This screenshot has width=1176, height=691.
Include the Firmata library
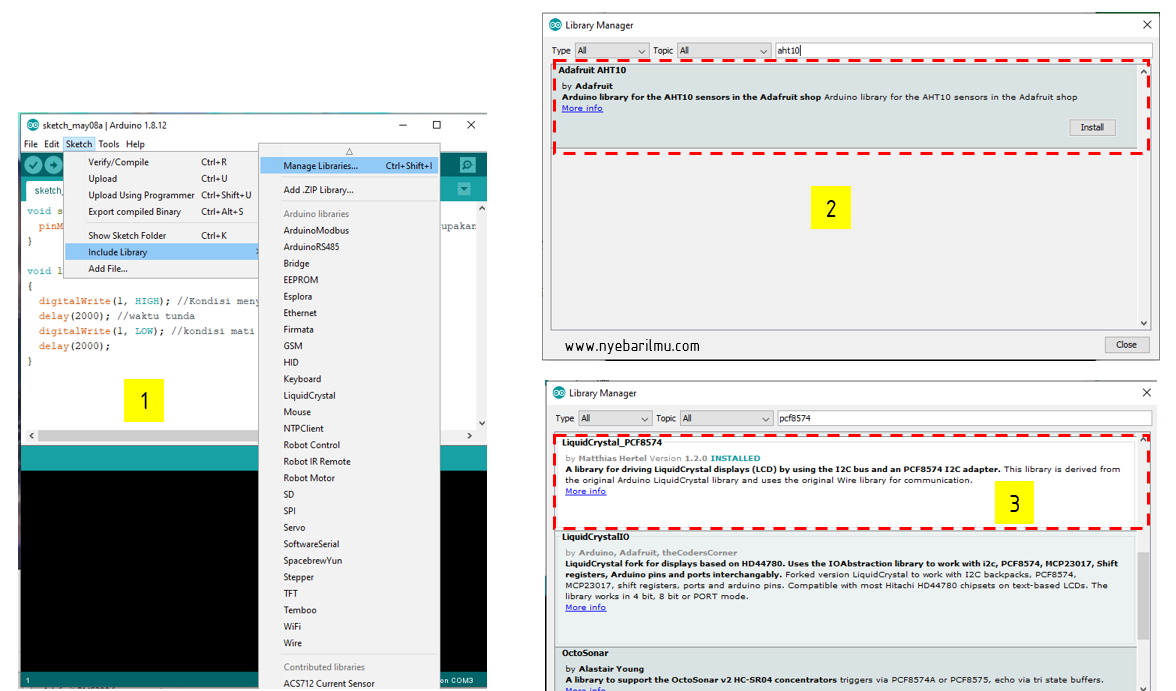tap(298, 329)
